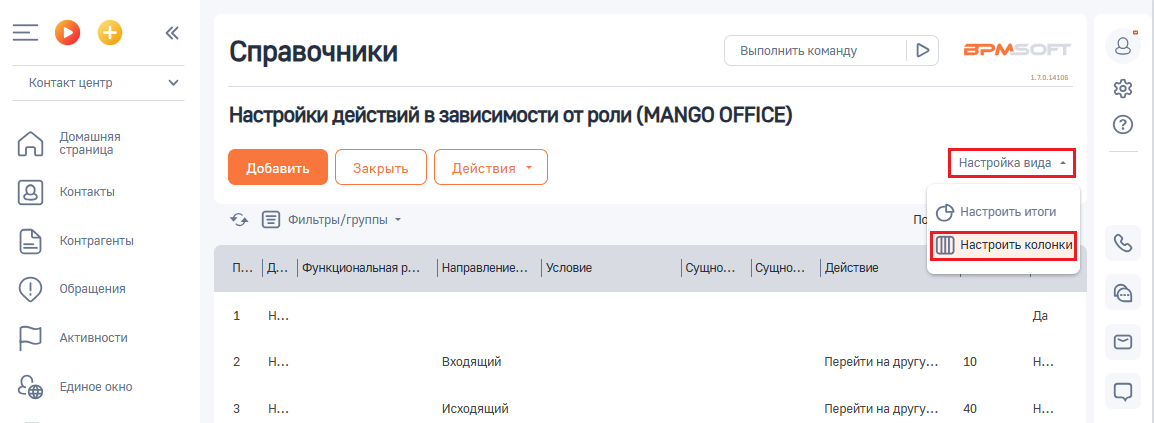Open the help question mark icon
1154x423 pixels.
click(1122, 124)
